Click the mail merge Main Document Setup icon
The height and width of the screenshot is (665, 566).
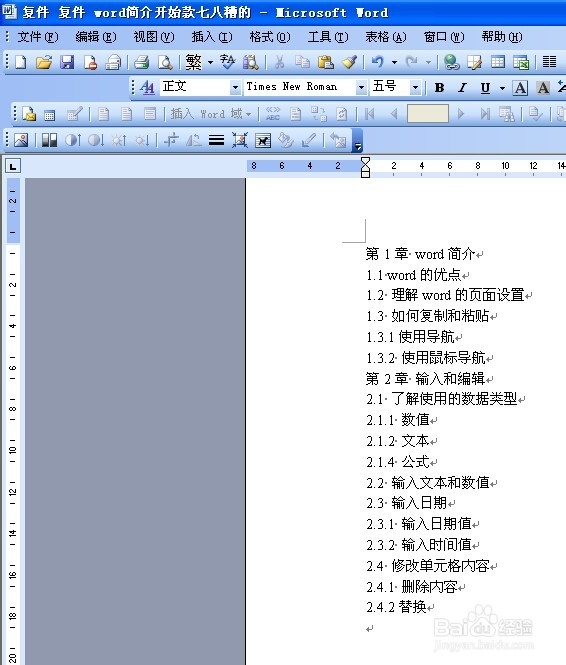pyautogui.click(x=29, y=114)
